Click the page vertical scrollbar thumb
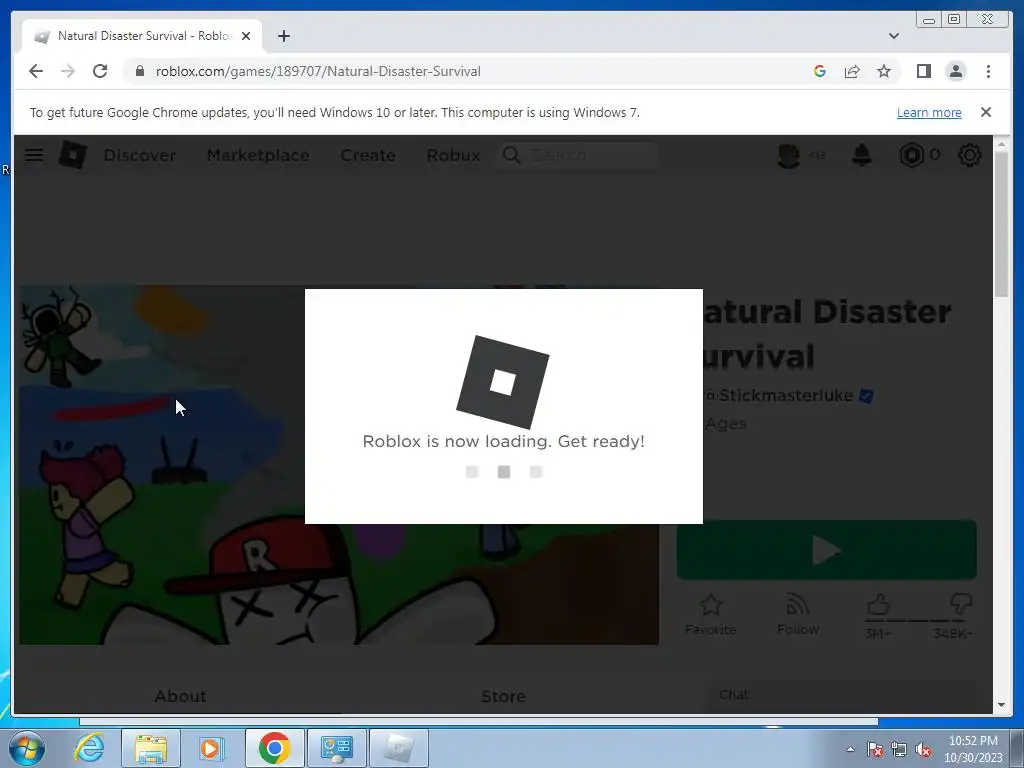This screenshot has height=768, width=1024. coord(1001,224)
